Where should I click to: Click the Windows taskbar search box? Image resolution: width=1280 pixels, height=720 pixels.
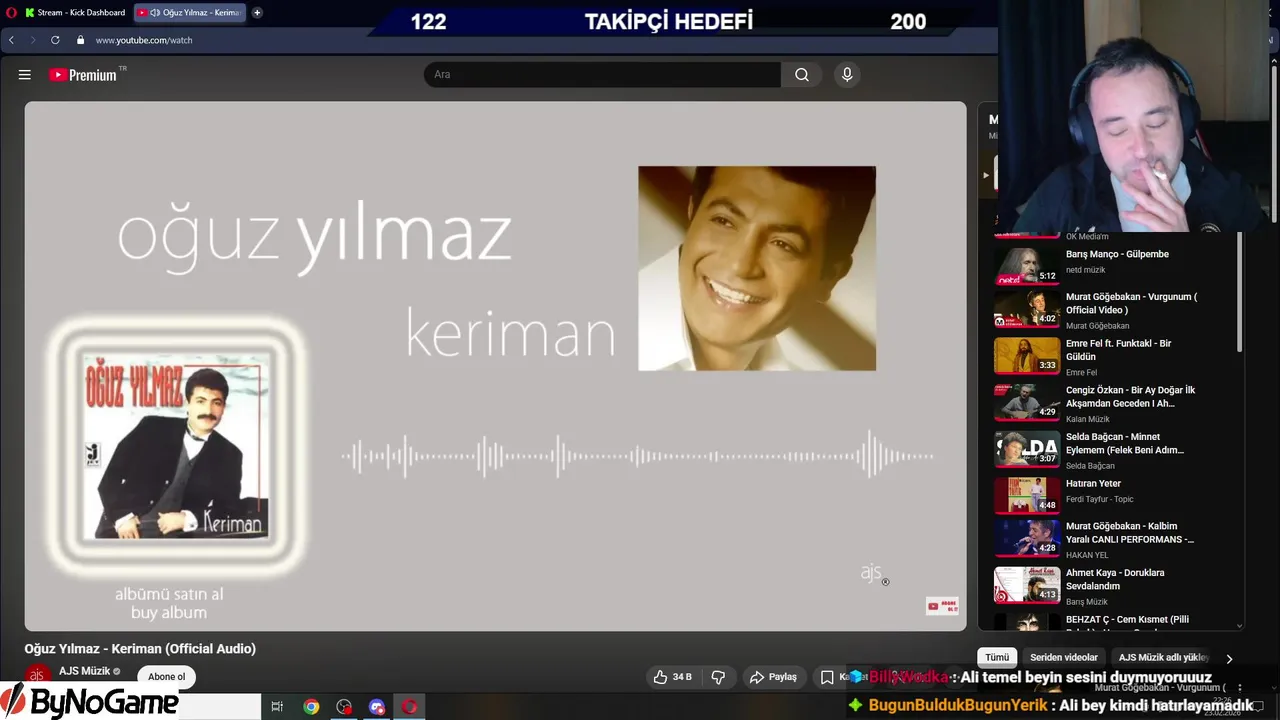click(220, 707)
